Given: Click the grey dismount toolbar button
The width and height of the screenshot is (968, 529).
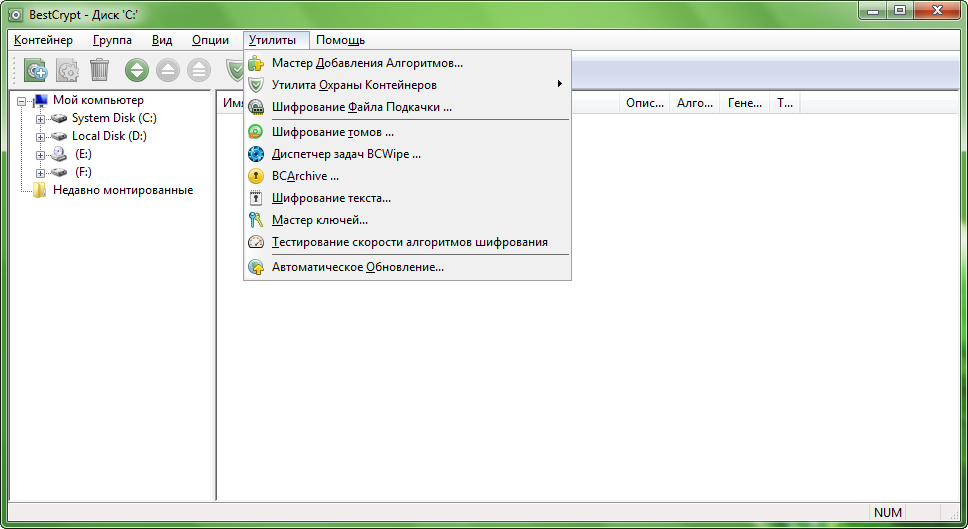Looking at the screenshot, I should 168,70.
